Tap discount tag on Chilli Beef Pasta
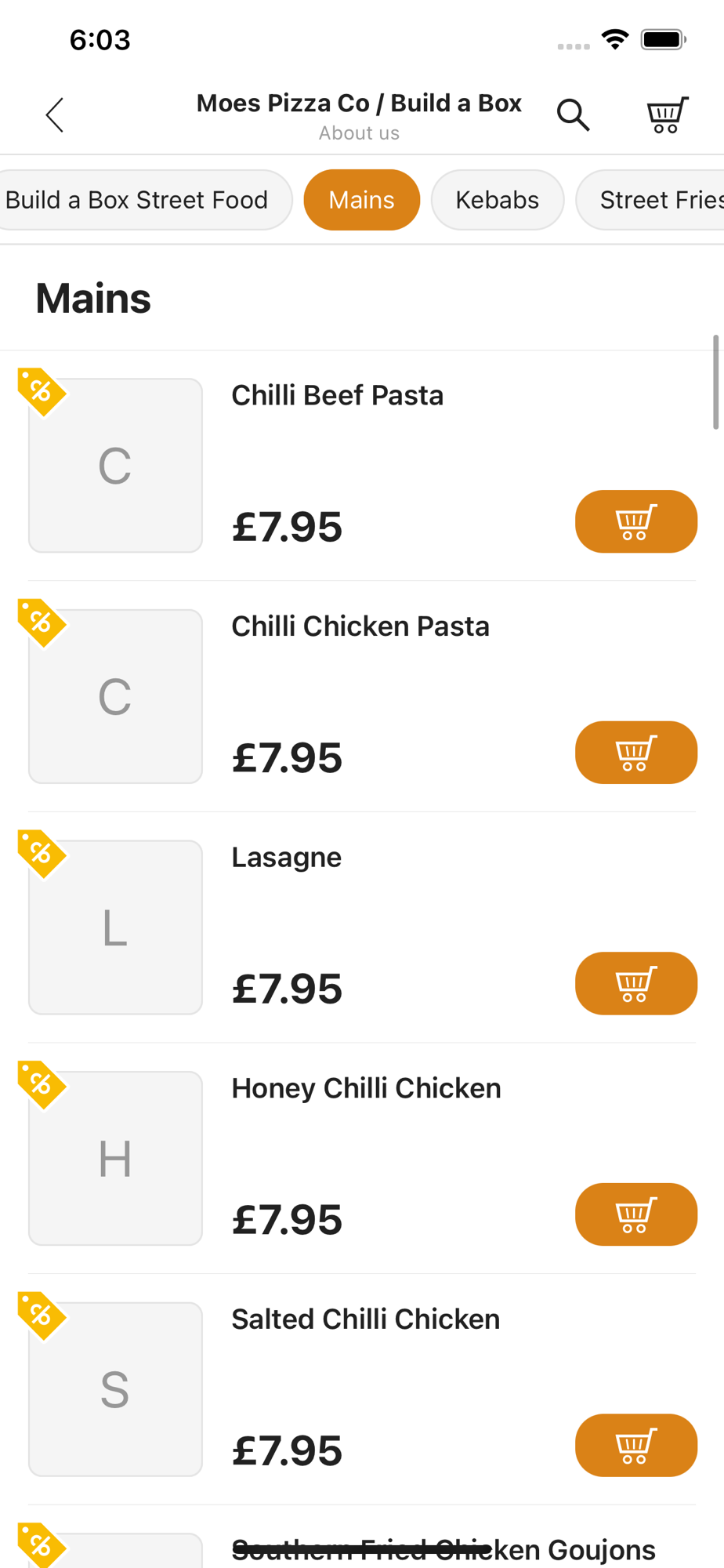This screenshot has height=1568, width=724. [41, 391]
